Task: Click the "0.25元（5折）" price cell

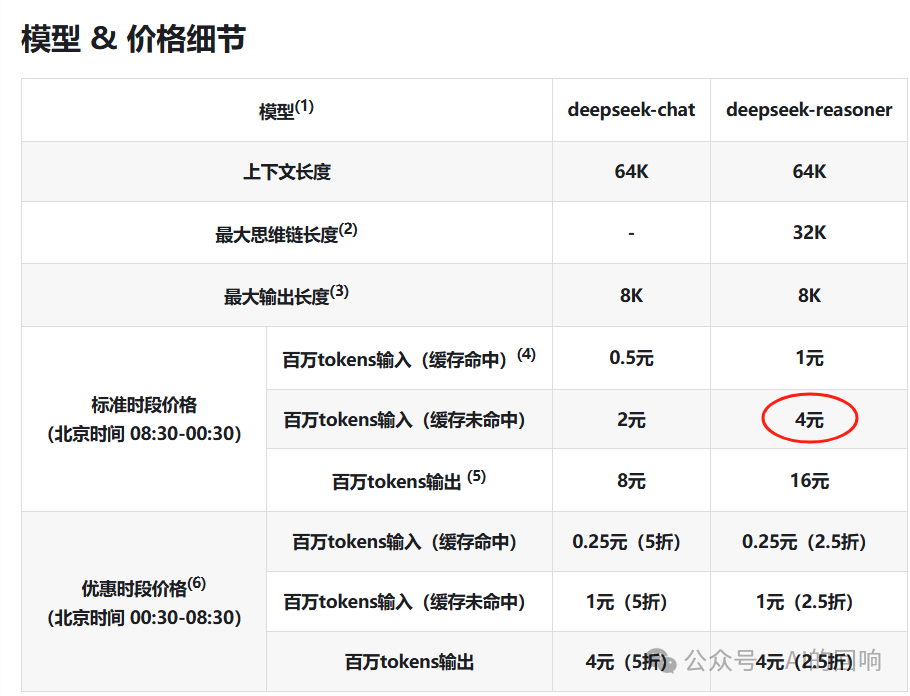Action: pyautogui.click(x=627, y=542)
